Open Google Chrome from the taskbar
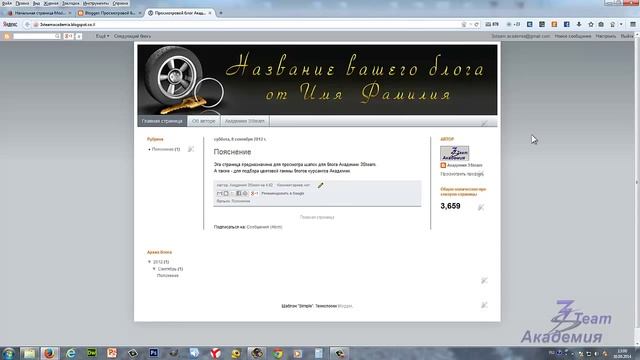The image size is (640, 360). pos(278,353)
